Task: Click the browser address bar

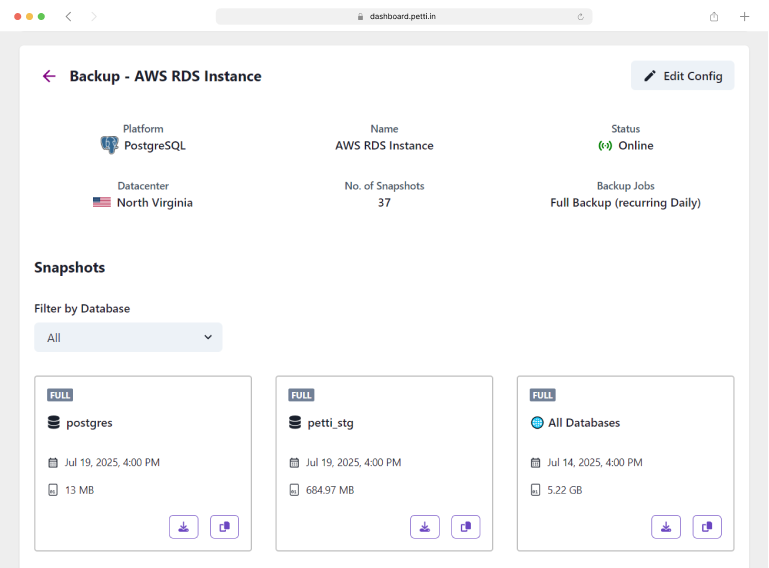Action: 404,16
